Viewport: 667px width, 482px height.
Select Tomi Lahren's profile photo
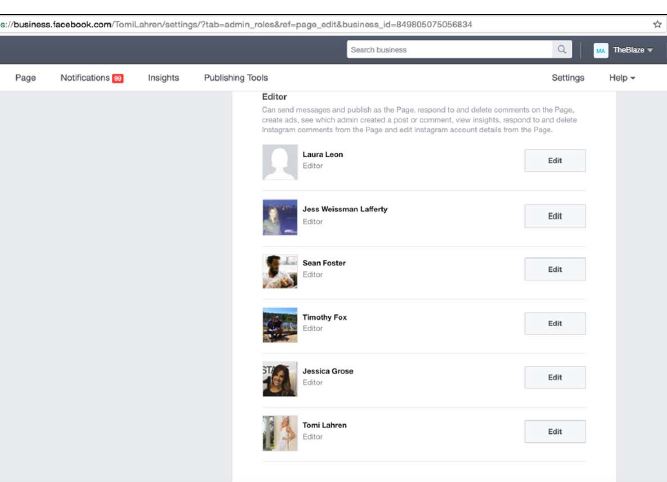(279, 432)
